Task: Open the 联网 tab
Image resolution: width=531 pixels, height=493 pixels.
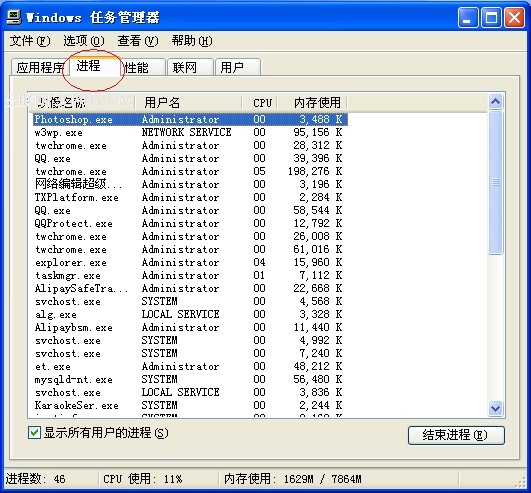Action: pos(190,67)
